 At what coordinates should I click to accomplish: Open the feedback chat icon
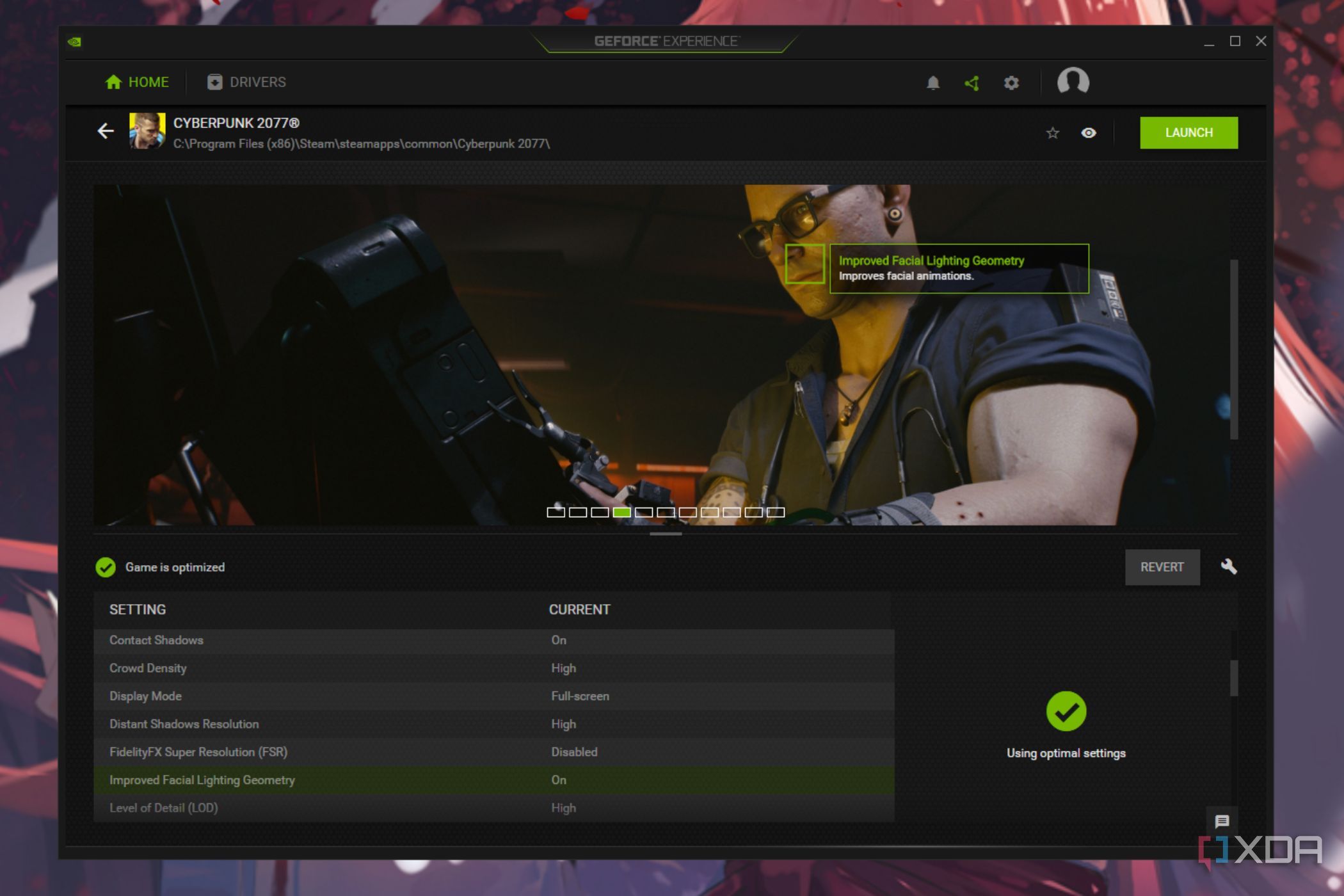1222,821
